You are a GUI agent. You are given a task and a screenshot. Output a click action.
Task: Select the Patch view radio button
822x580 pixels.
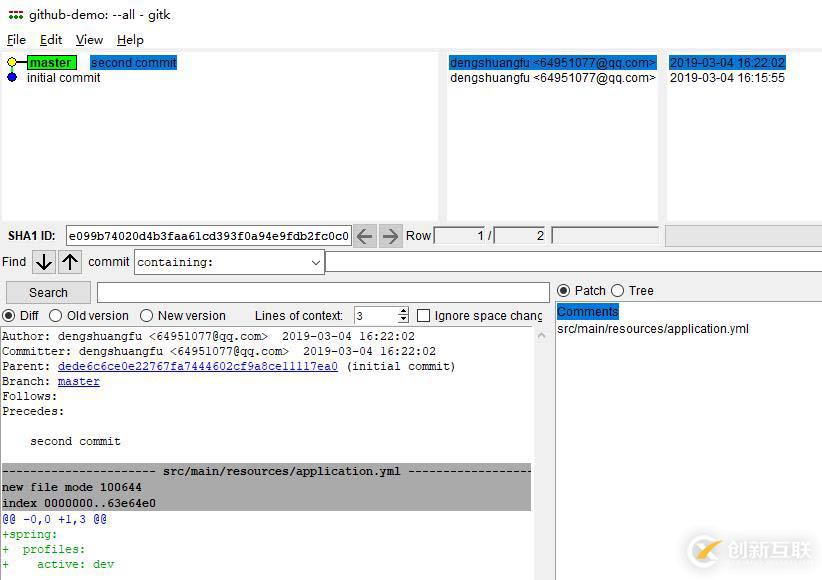click(563, 291)
